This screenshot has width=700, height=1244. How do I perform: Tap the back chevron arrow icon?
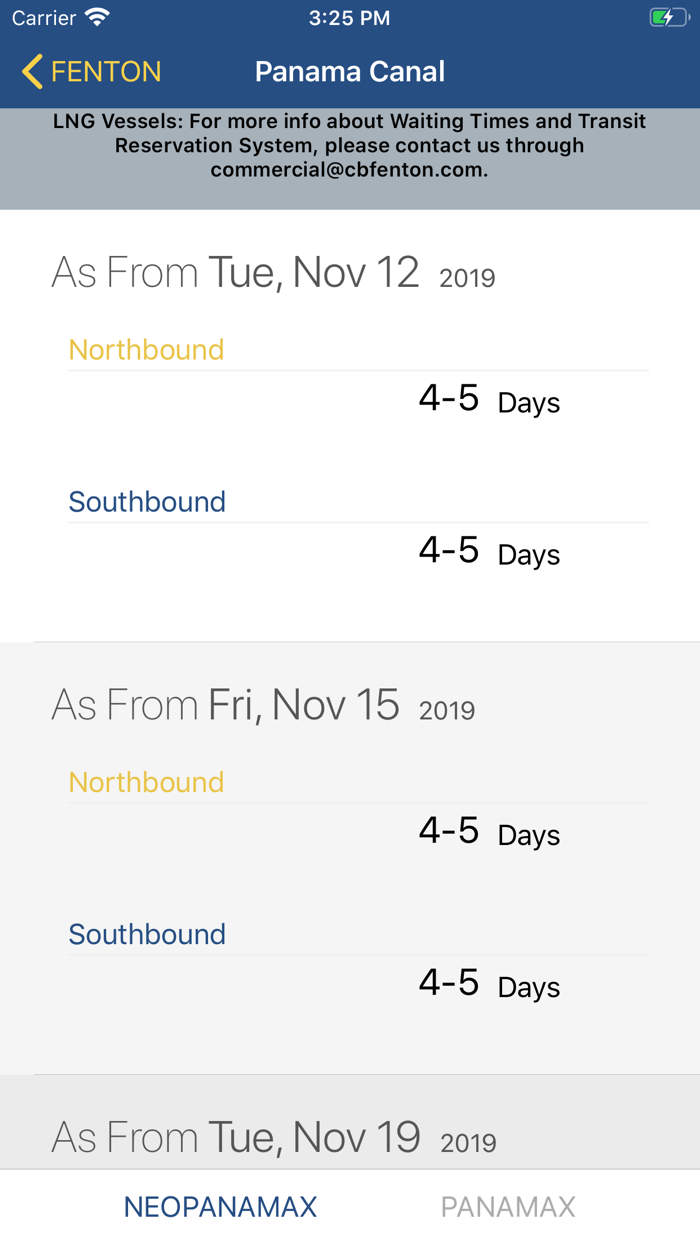(32, 72)
